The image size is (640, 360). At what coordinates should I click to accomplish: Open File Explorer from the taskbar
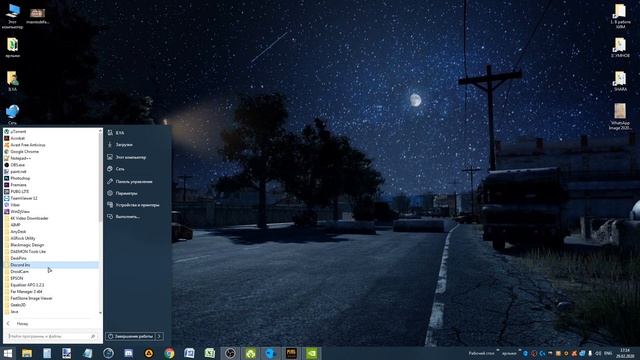(27, 353)
